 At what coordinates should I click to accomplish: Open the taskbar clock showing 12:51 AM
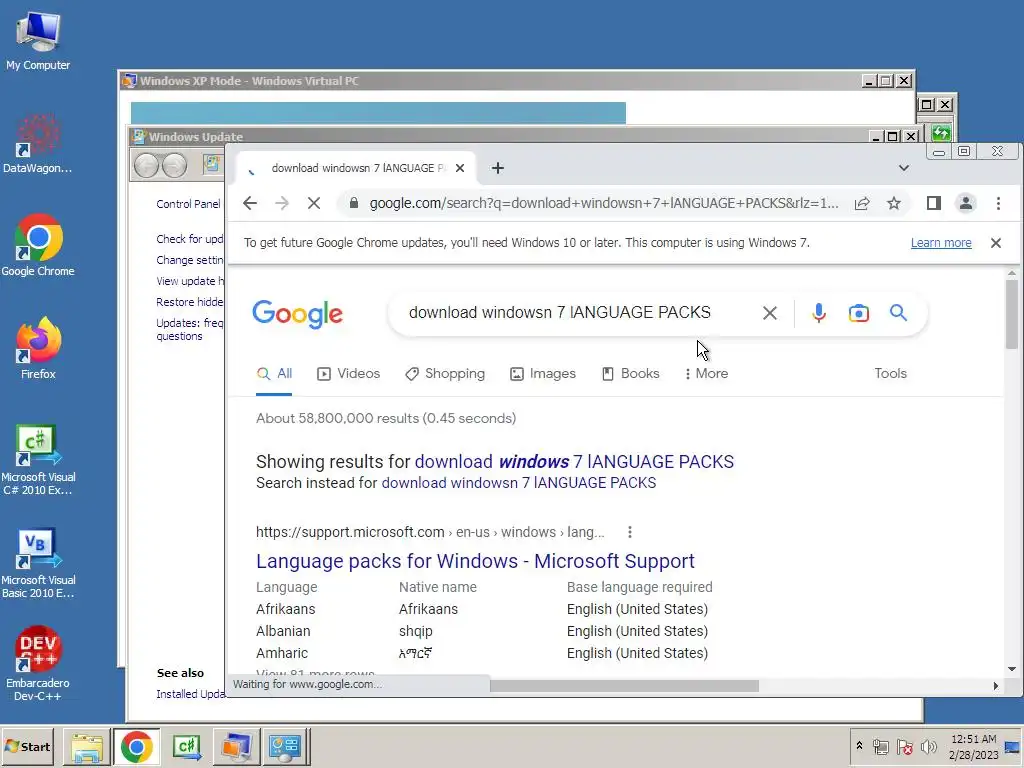974,747
